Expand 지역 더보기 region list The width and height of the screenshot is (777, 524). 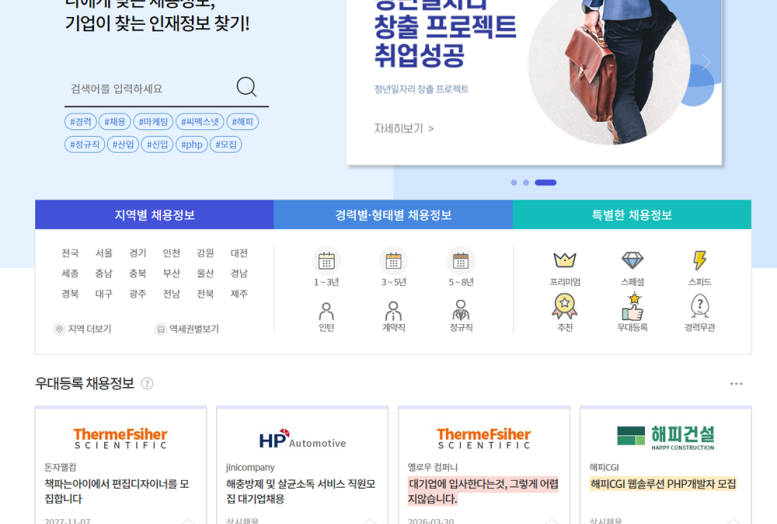tap(83, 329)
